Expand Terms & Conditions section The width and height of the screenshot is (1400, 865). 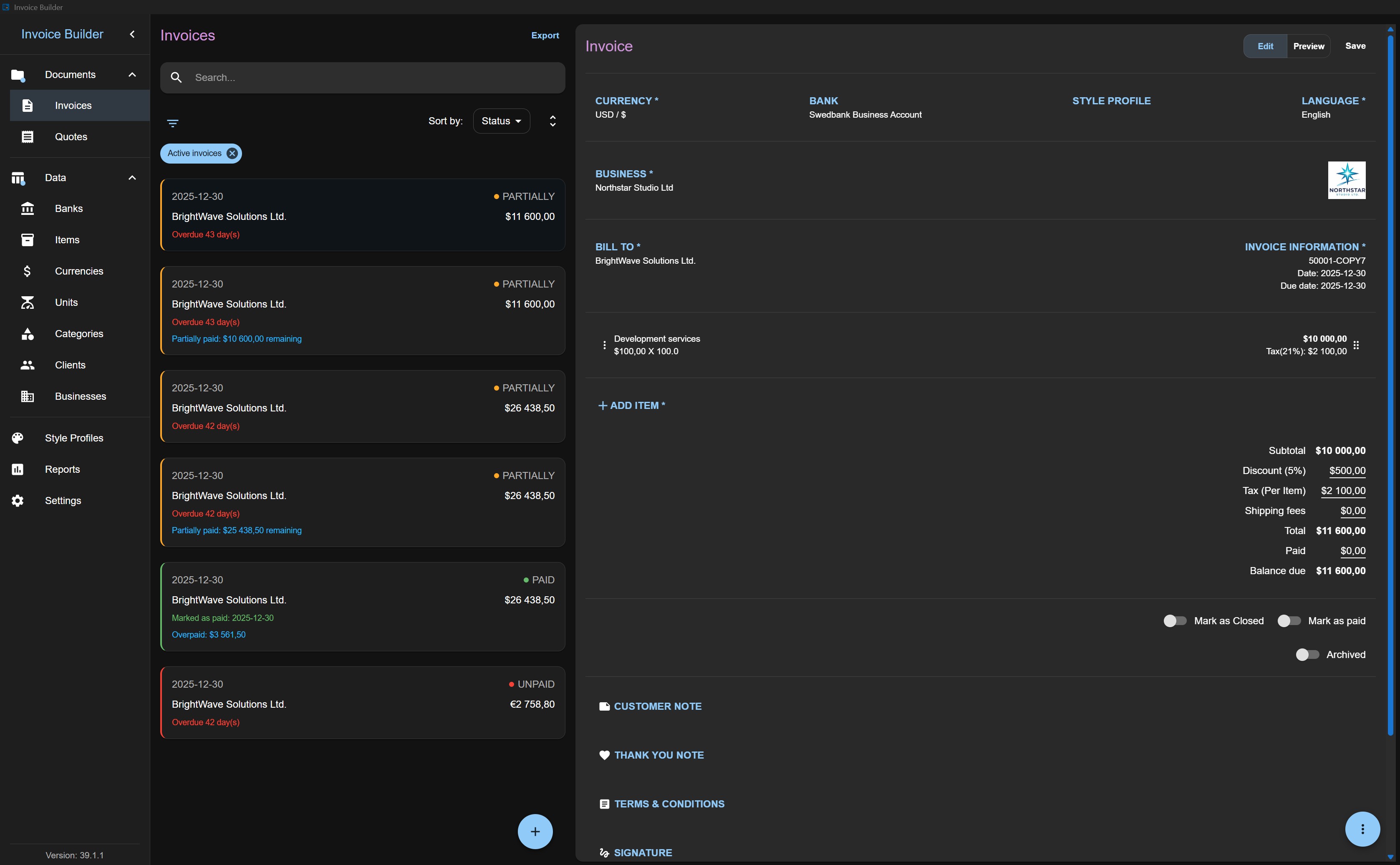pyautogui.click(x=661, y=804)
